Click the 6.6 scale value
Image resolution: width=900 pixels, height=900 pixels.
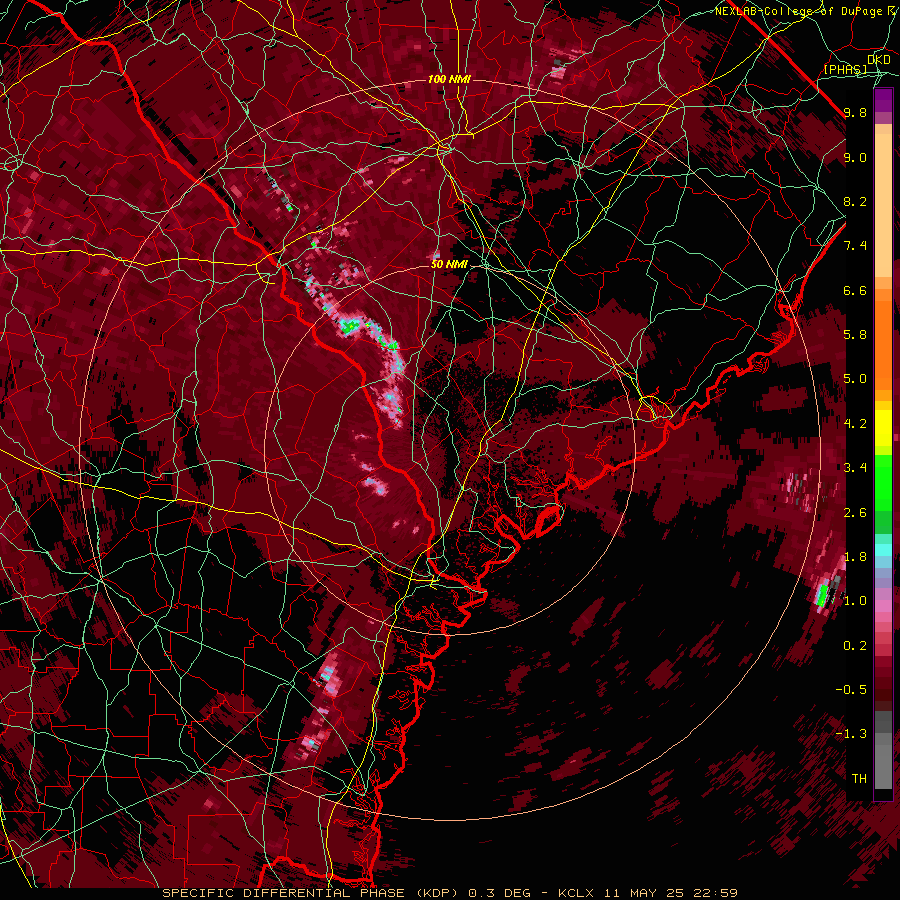coord(855,290)
